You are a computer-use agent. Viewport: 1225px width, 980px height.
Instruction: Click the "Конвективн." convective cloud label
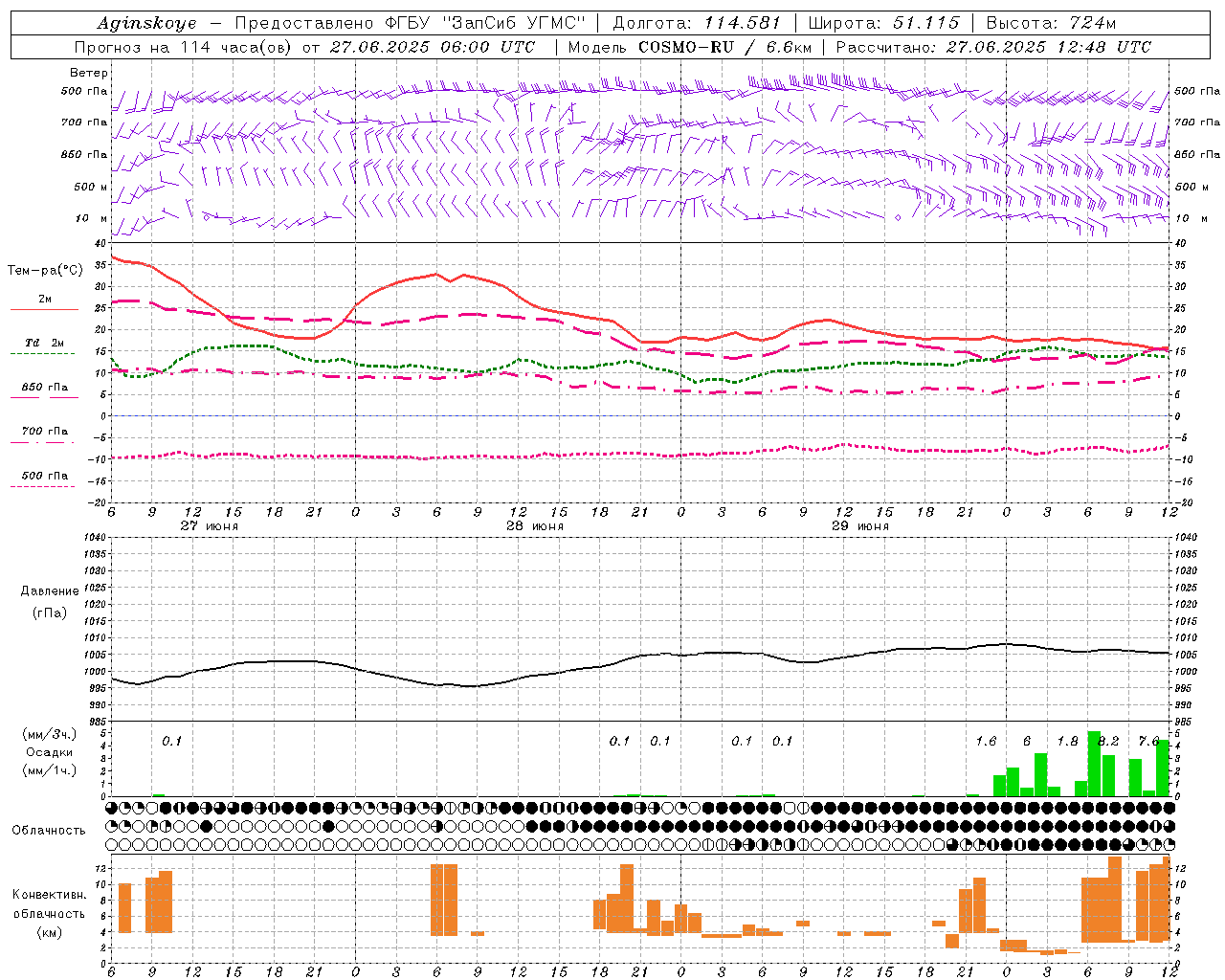click(x=49, y=895)
